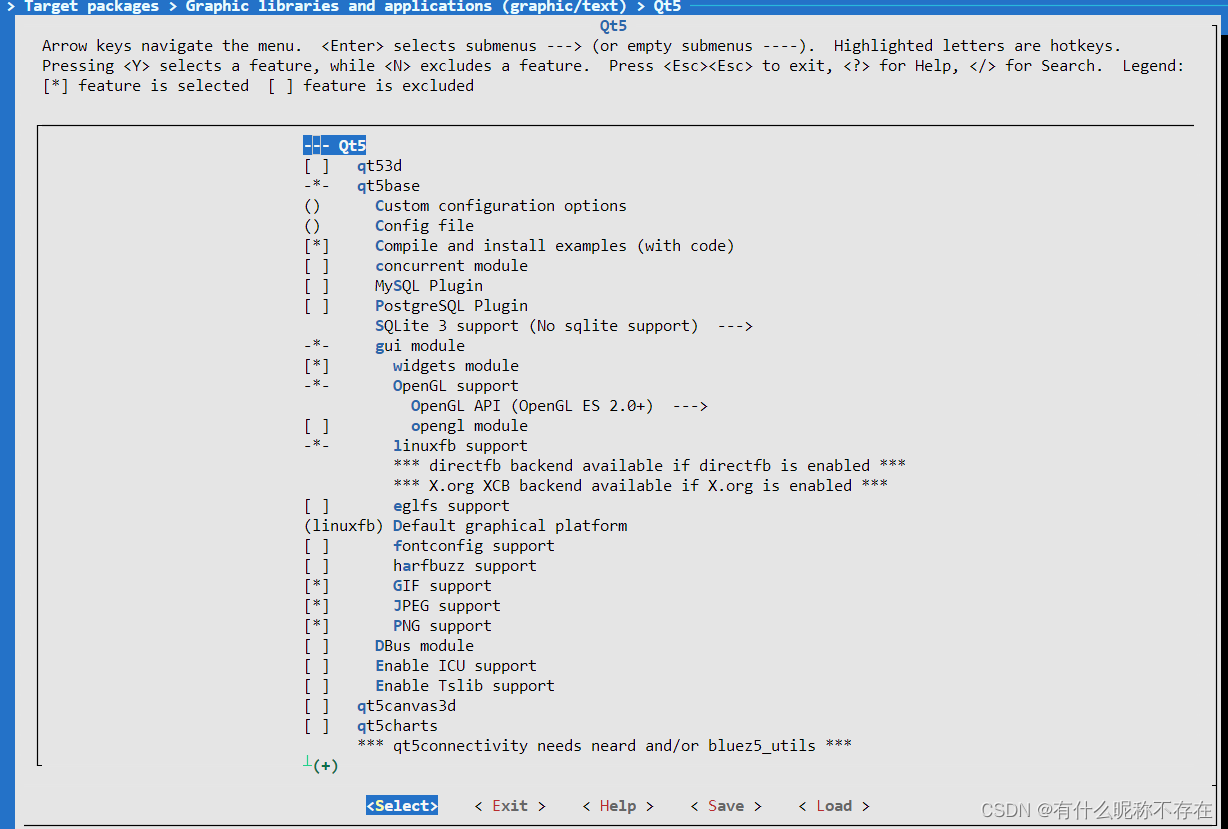Select the OpenGL support entry
Viewport: 1228px width, 829px height.
[411, 386]
